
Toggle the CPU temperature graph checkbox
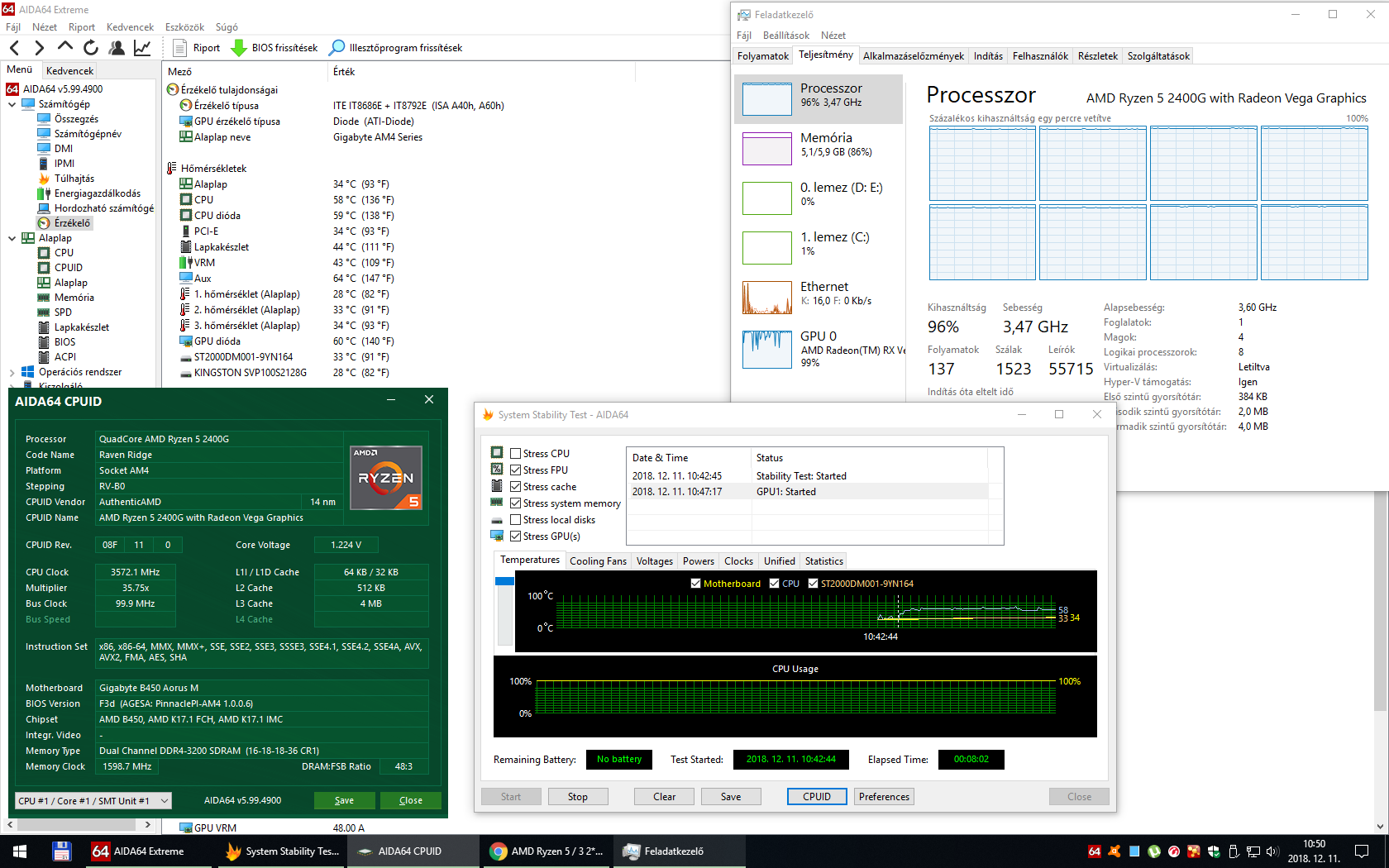pyautogui.click(x=775, y=584)
